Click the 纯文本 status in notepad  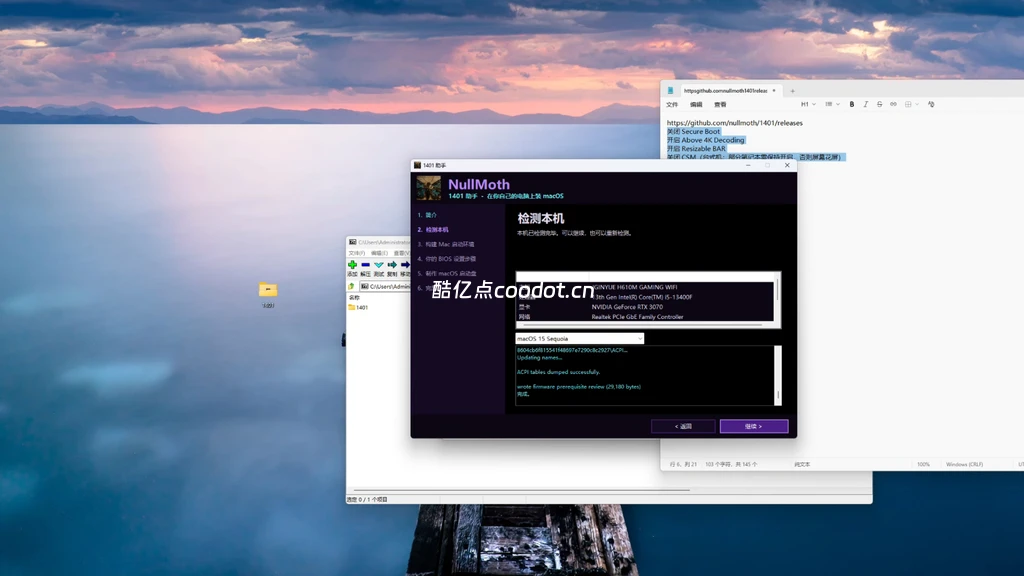(802, 464)
